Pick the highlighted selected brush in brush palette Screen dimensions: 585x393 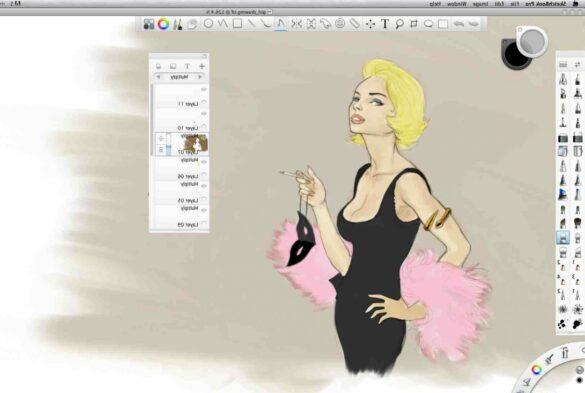(x=563, y=238)
